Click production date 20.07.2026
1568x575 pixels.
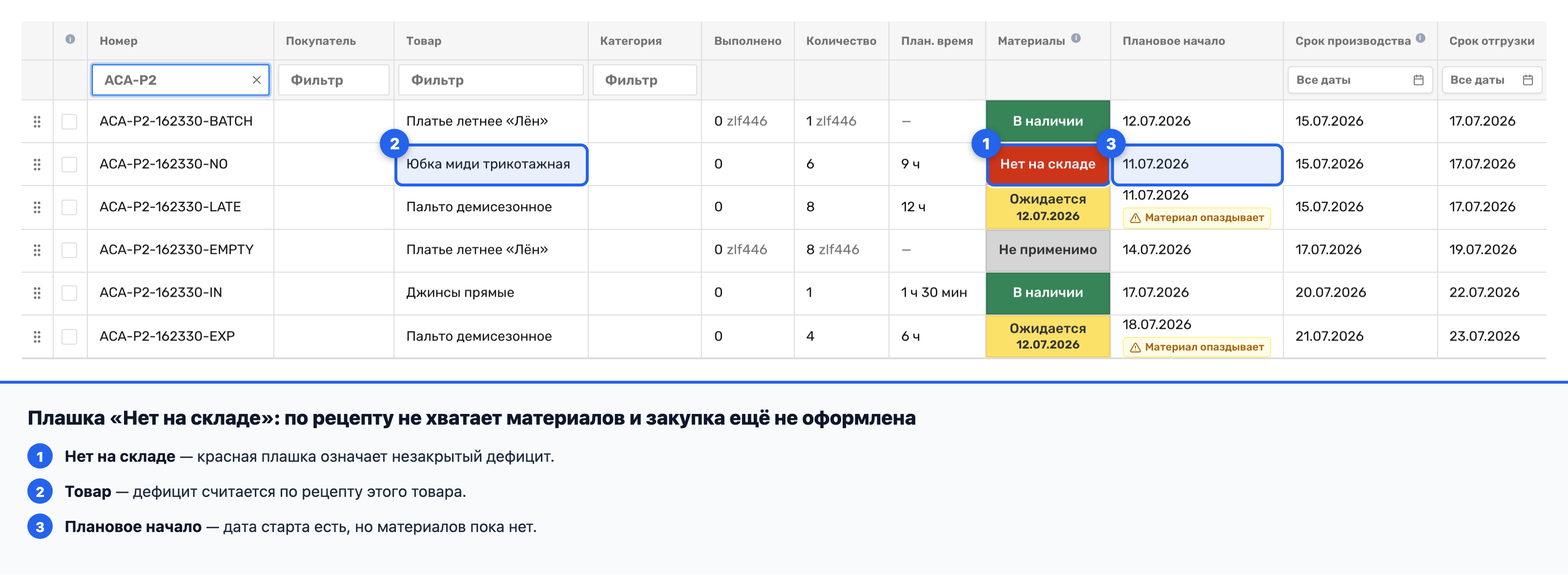(x=1331, y=293)
